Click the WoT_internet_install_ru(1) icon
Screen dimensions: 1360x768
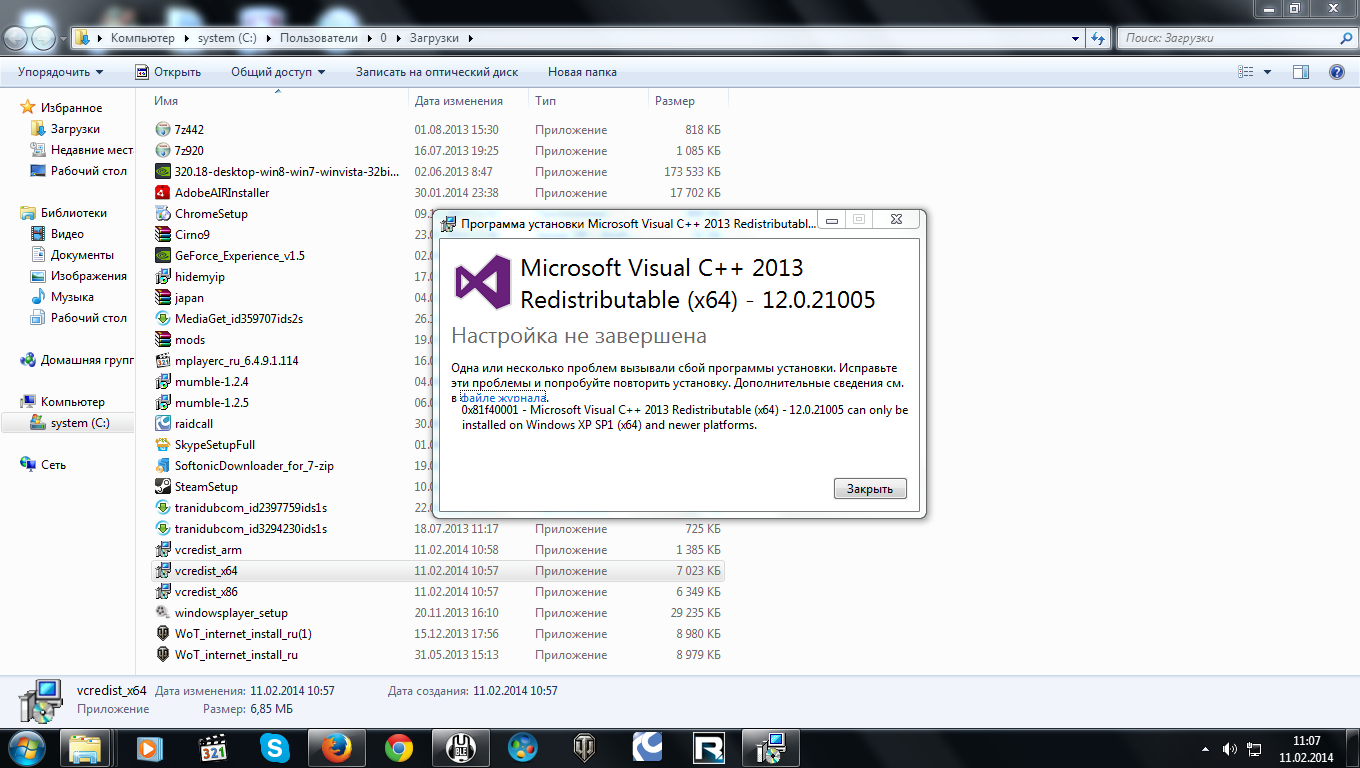coord(164,633)
